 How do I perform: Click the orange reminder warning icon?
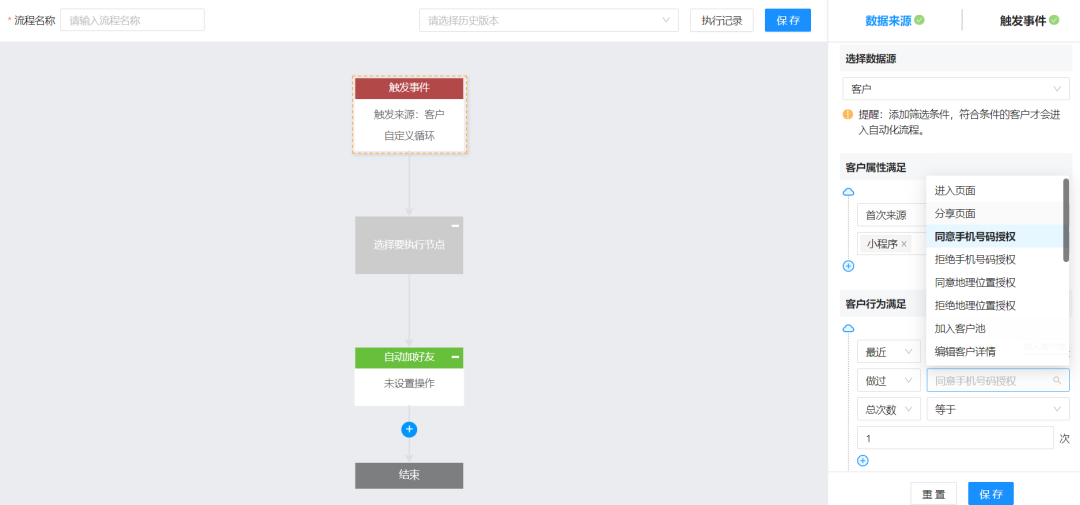pos(848,114)
